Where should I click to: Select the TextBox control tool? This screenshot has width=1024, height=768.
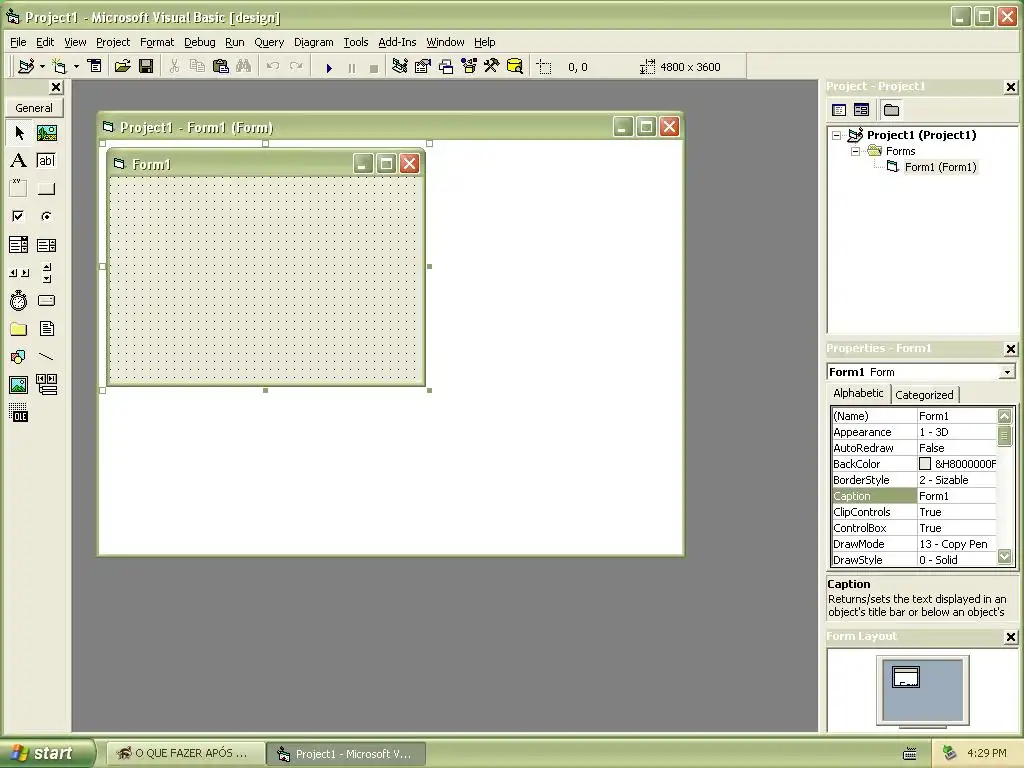coord(46,161)
